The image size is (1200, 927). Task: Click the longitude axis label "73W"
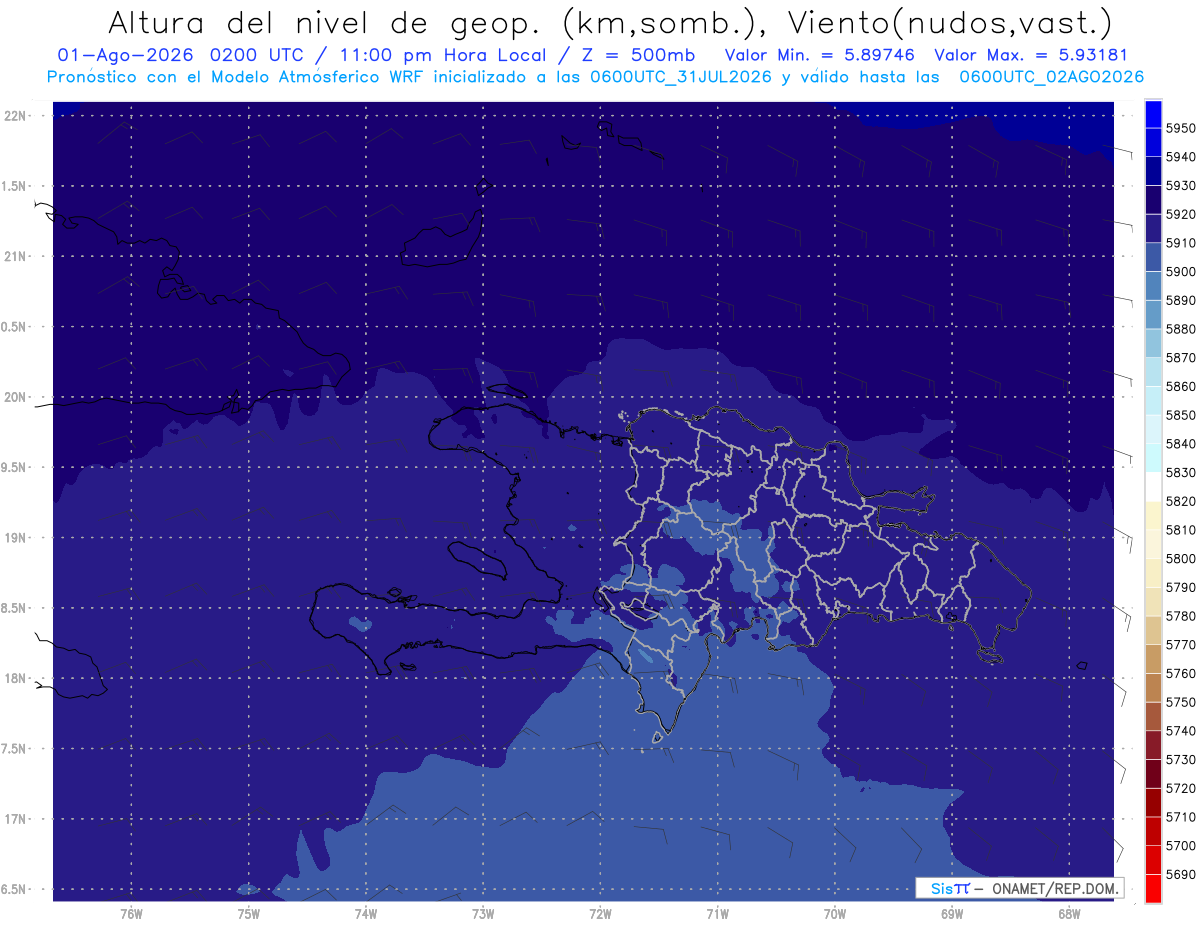(483, 914)
